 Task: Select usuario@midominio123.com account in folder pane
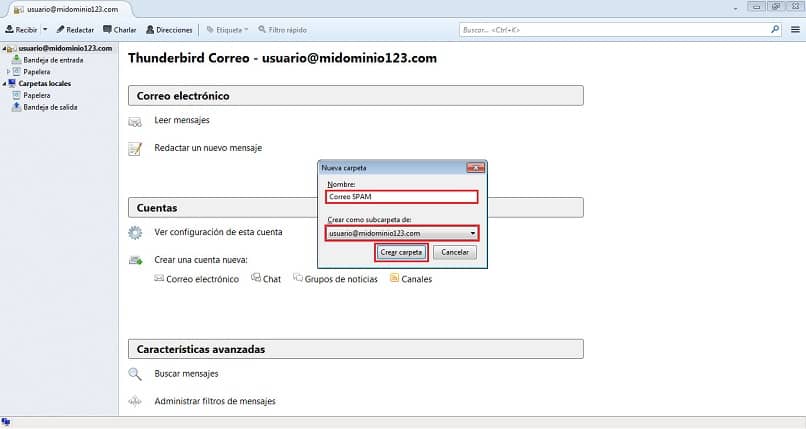pos(65,48)
